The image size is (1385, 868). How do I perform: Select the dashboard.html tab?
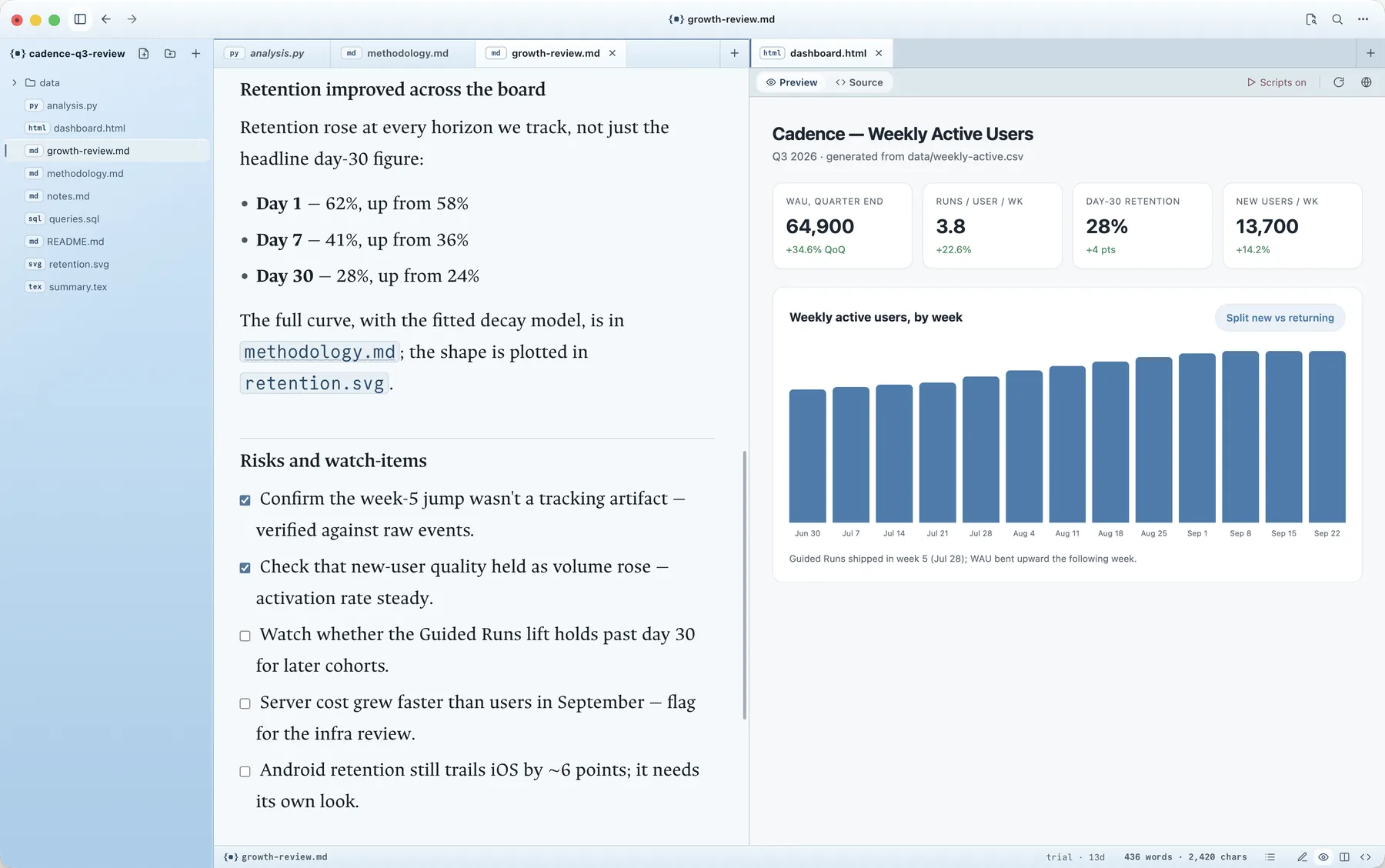[x=821, y=53]
